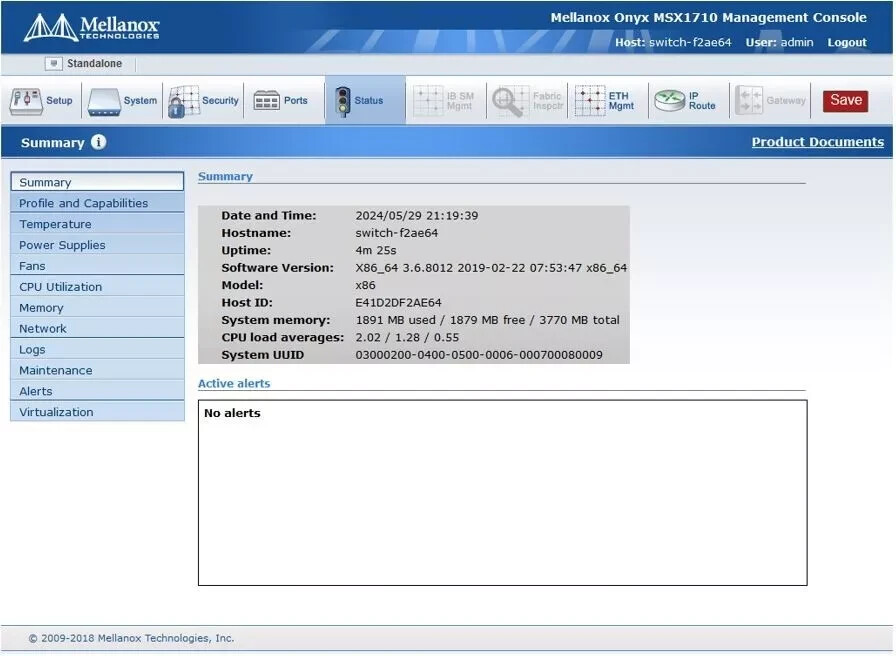Click the uptime value 4m 25s
The image size is (896, 656).
point(375,250)
